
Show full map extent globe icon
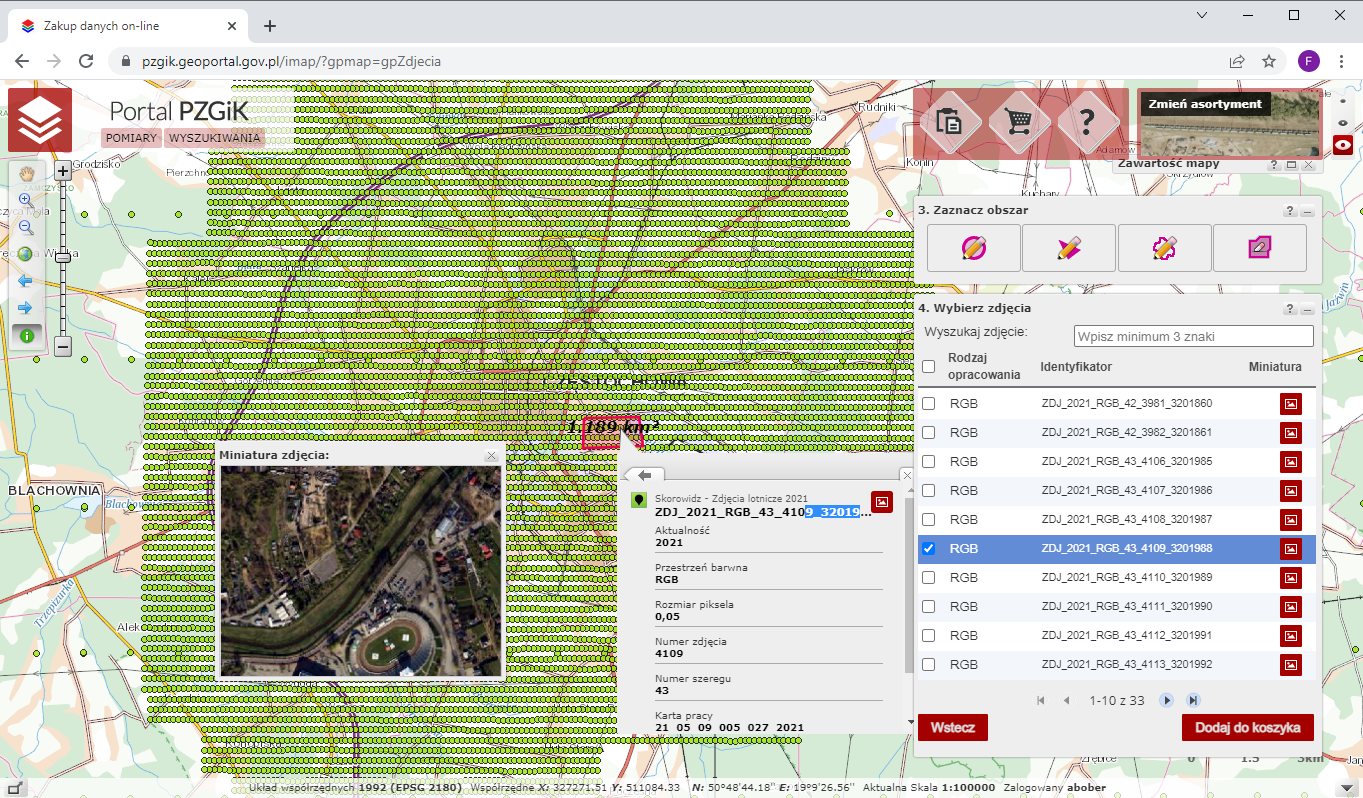[x=27, y=254]
